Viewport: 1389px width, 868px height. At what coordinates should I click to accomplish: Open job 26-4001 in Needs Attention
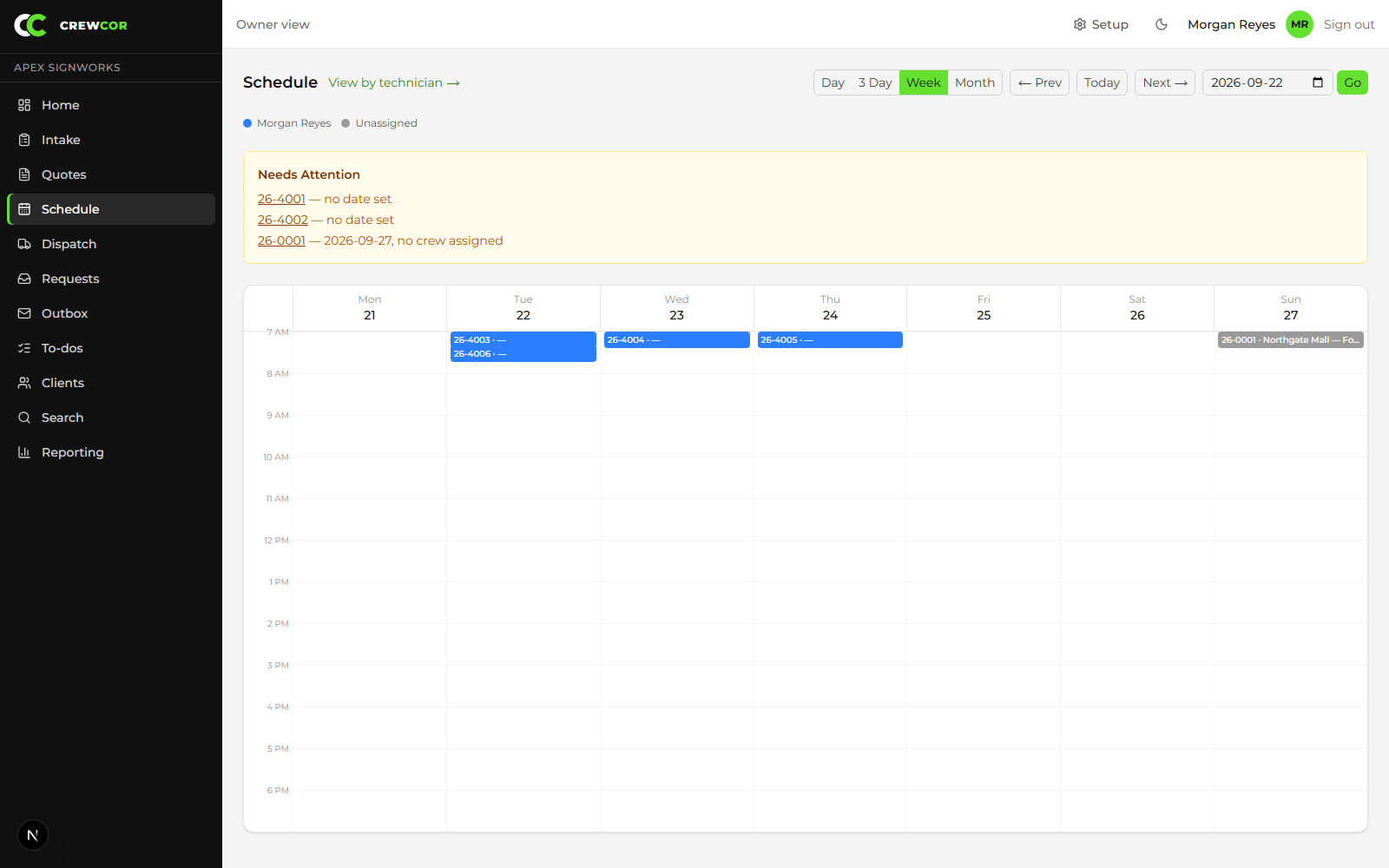[281, 199]
